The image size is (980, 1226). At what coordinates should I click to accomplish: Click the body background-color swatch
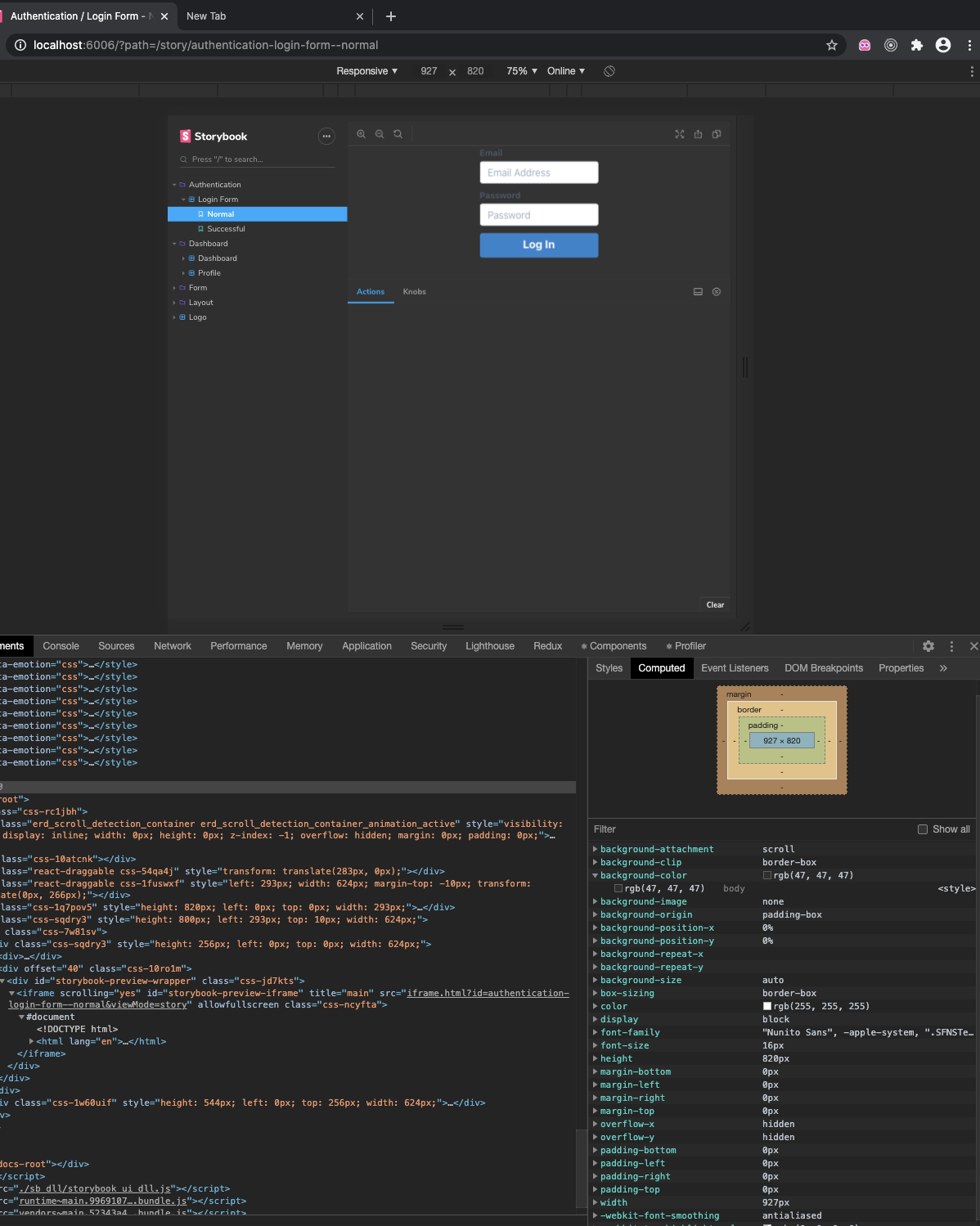(618, 888)
